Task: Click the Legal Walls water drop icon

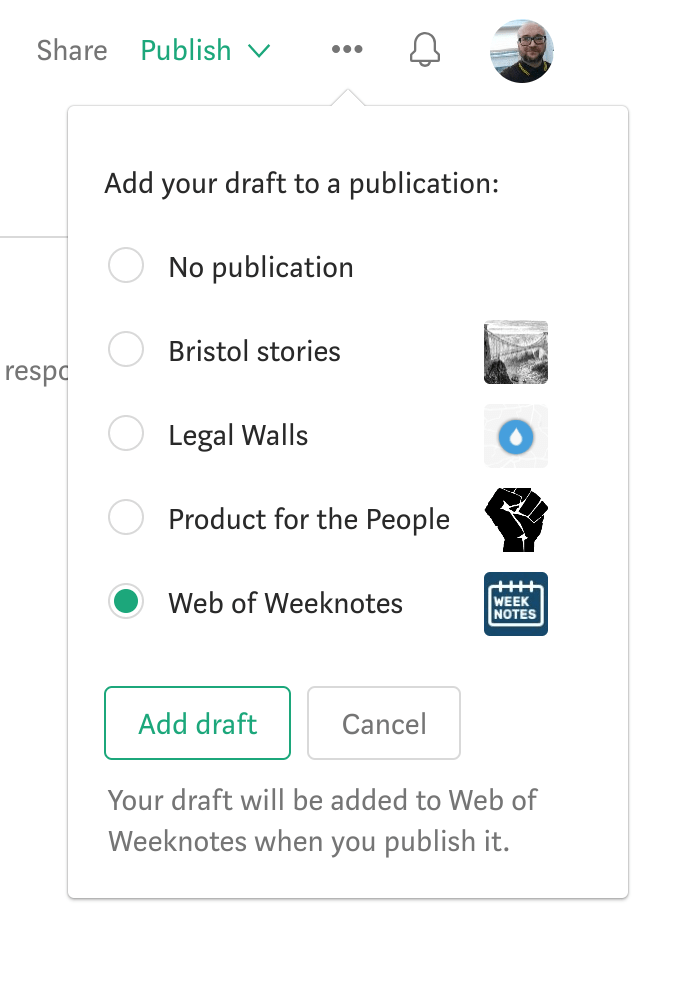Action: pyautogui.click(x=515, y=436)
